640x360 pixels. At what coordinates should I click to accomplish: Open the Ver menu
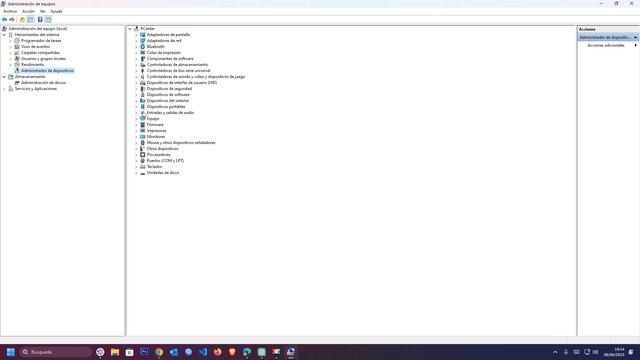pyautogui.click(x=42, y=11)
